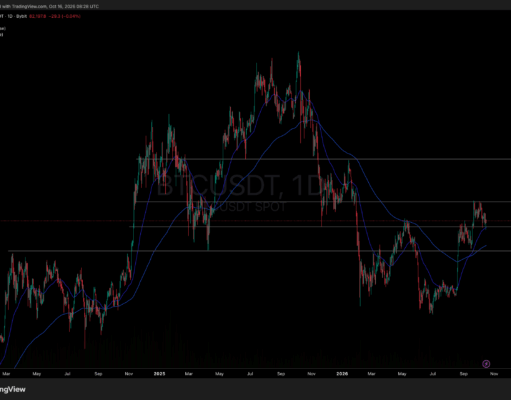Click the 2025 year label on time axis
This screenshot has height=400, width=511.
159,374
